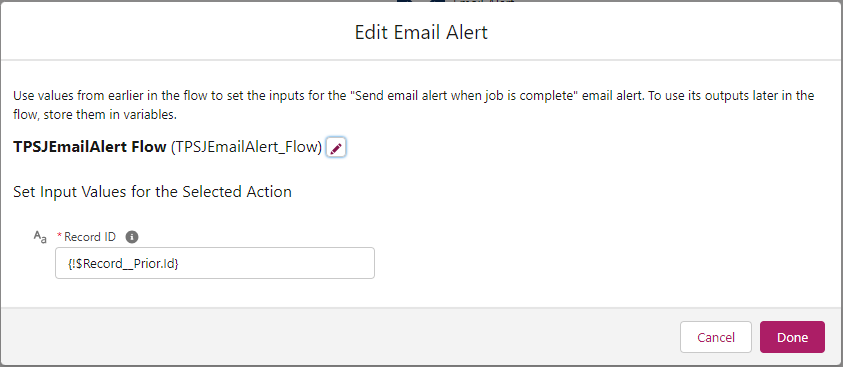Screen dimensions: 843x367
Task: Click the pencil edit icon beside TPSJEmailAlert Flow
Action: pyautogui.click(x=336, y=148)
